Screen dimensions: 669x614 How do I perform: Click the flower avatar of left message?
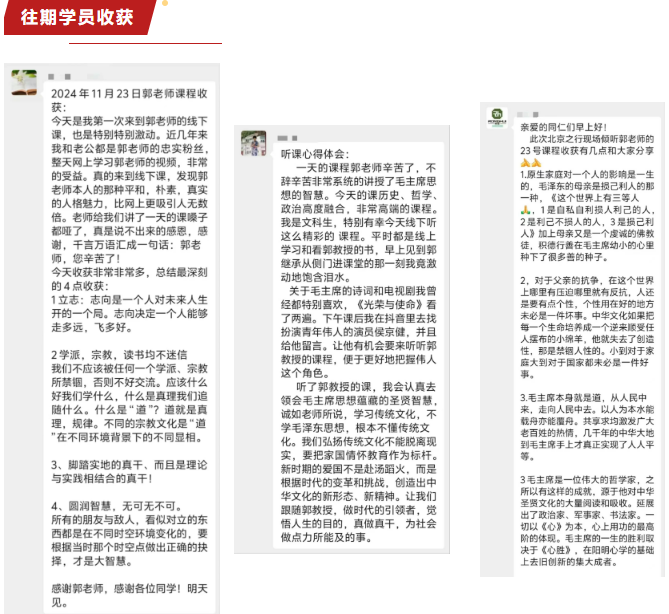point(24,82)
